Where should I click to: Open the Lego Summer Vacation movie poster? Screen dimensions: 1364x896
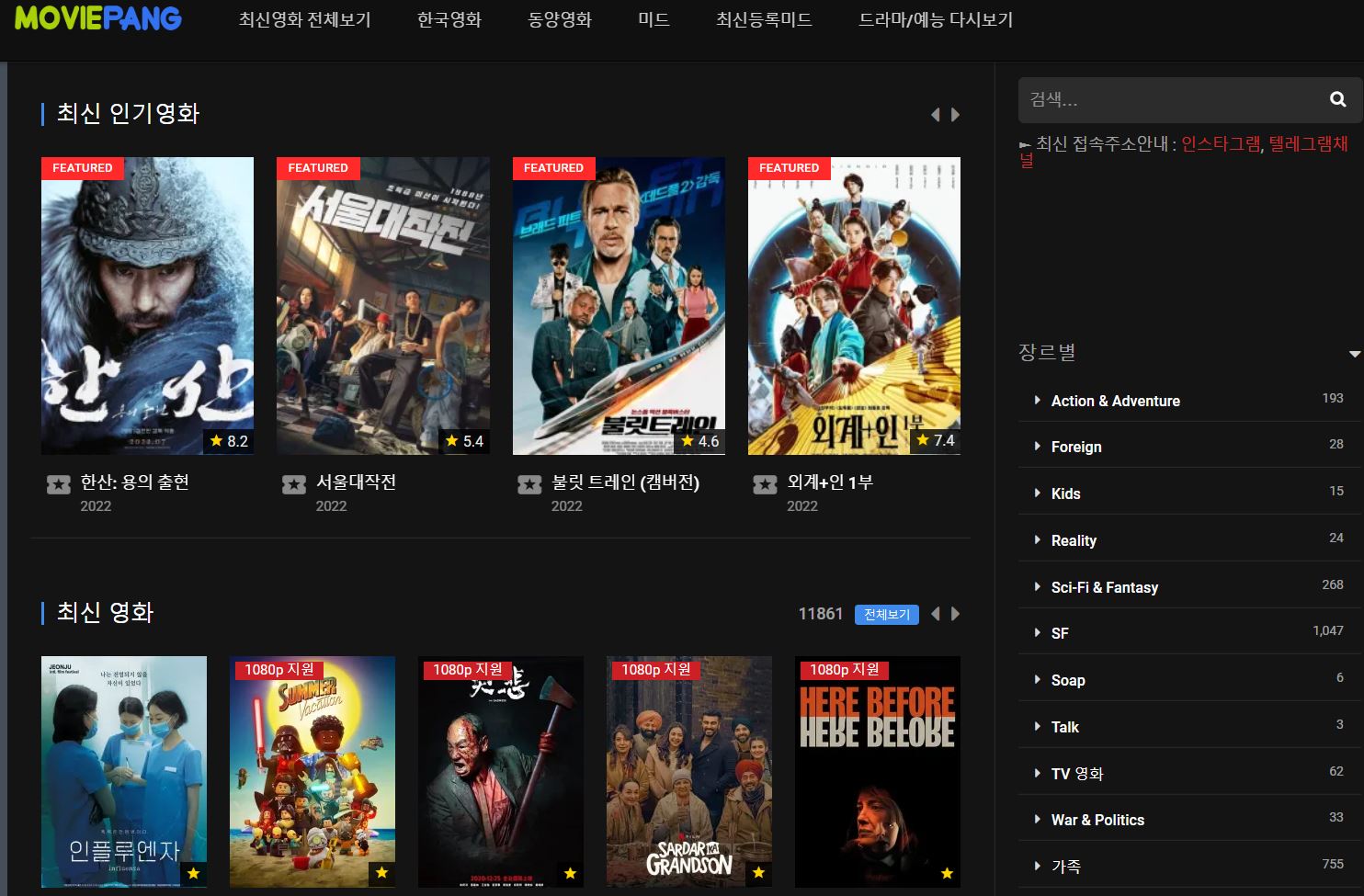(x=313, y=772)
